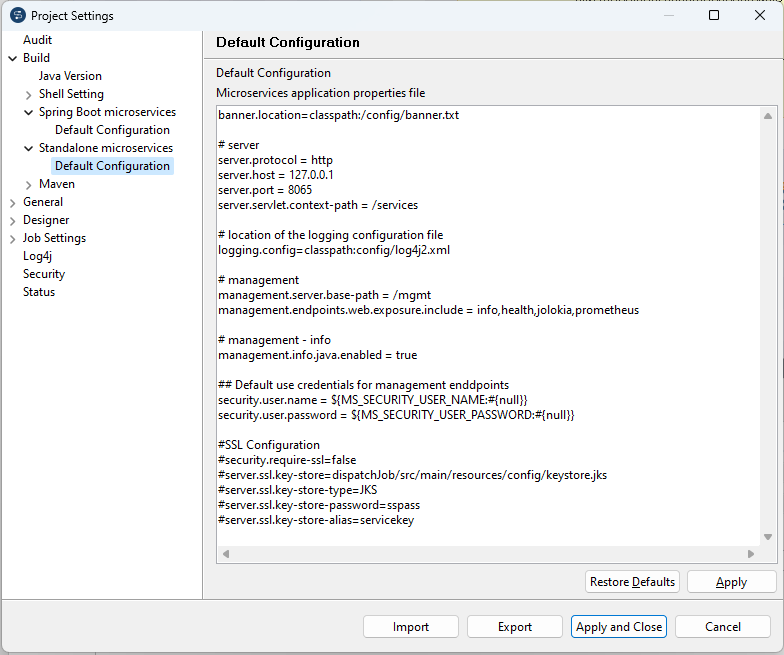Image resolution: width=784 pixels, height=655 pixels.
Task: Expand the General settings node
Action: tap(12, 203)
